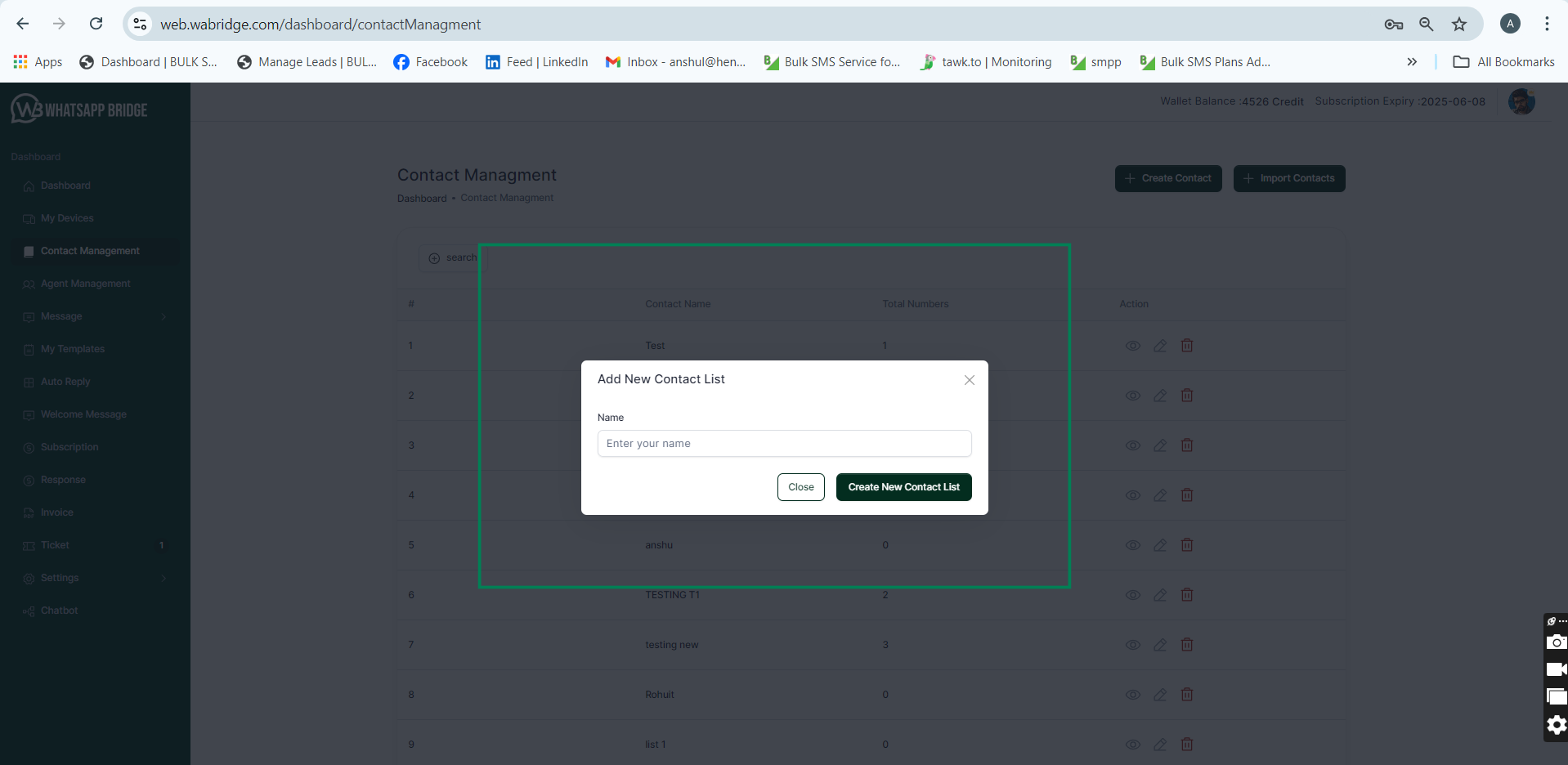This screenshot has width=1568, height=765.
Task: Open the Facebook bookmark
Action: pos(431,62)
